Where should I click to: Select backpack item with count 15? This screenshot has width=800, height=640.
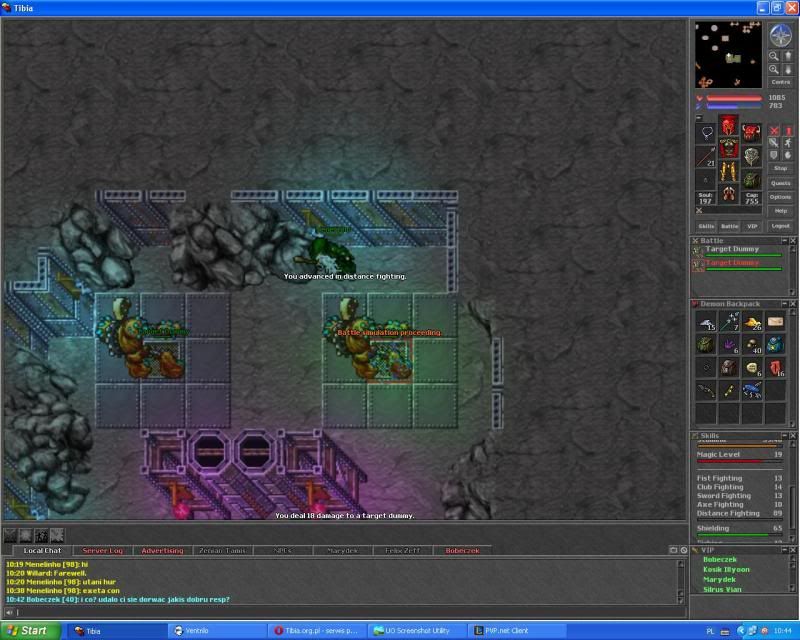coord(706,322)
